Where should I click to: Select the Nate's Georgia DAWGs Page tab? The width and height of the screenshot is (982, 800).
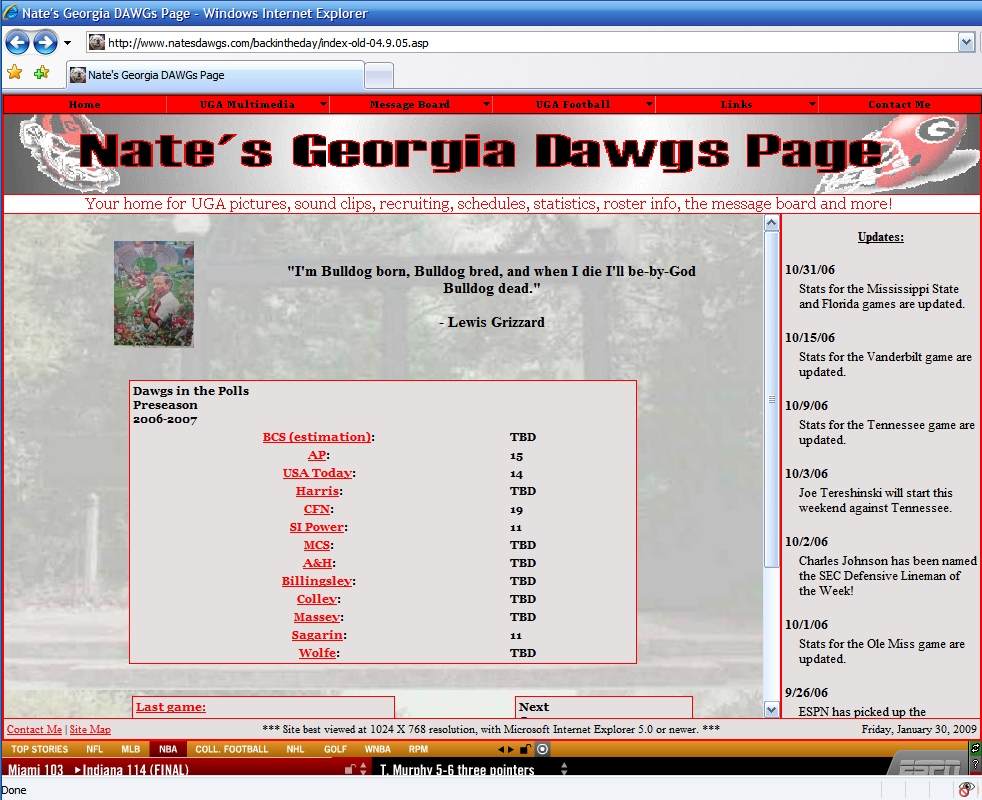[x=215, y=75]
